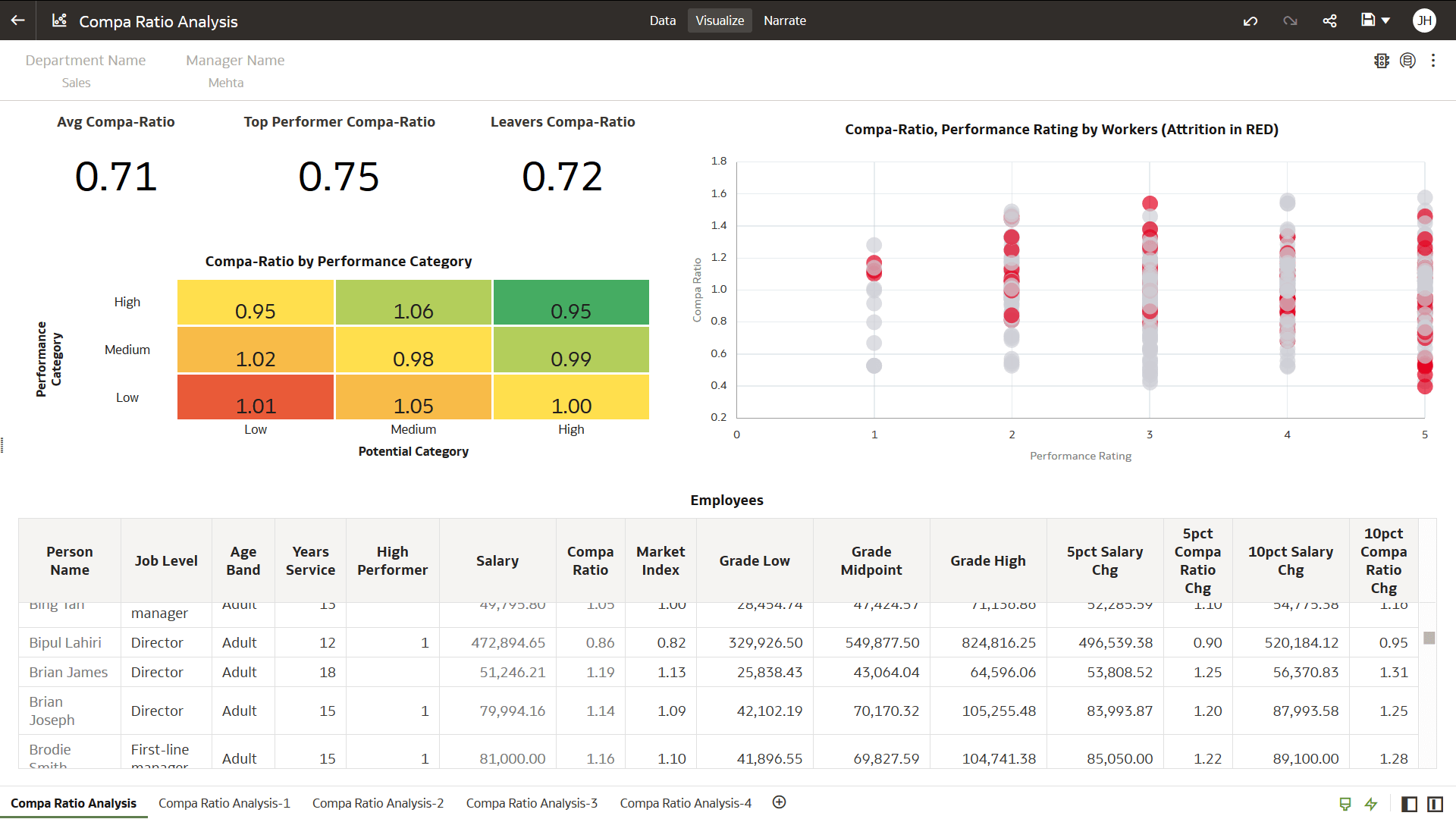Open the Compa Ratio Analysis-2 canvas tab
The width and height of the screenshot is (1456, 819).
point(378,803)
